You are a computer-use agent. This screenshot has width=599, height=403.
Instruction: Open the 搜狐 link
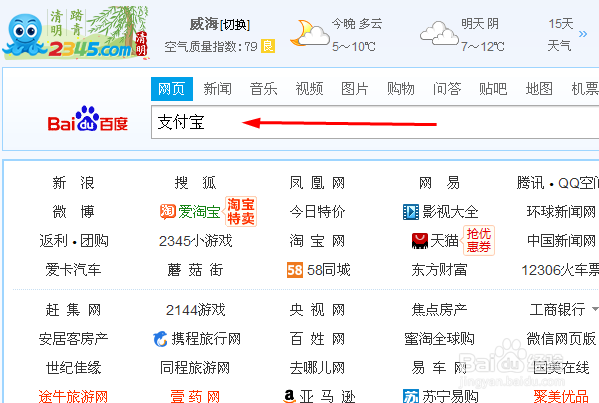[195, 183]
